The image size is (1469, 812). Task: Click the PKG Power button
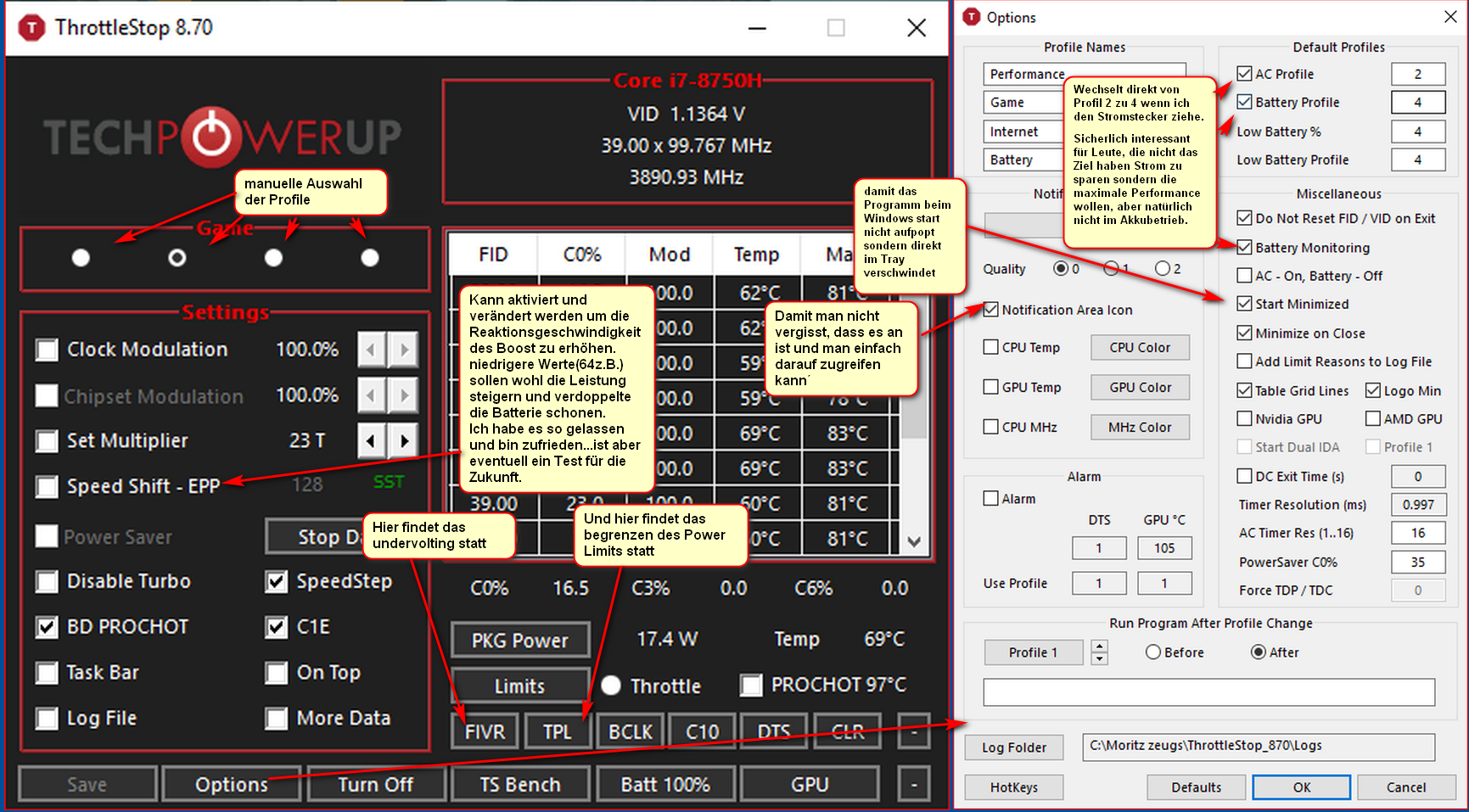pyautogui.click(x=520, y=641)
